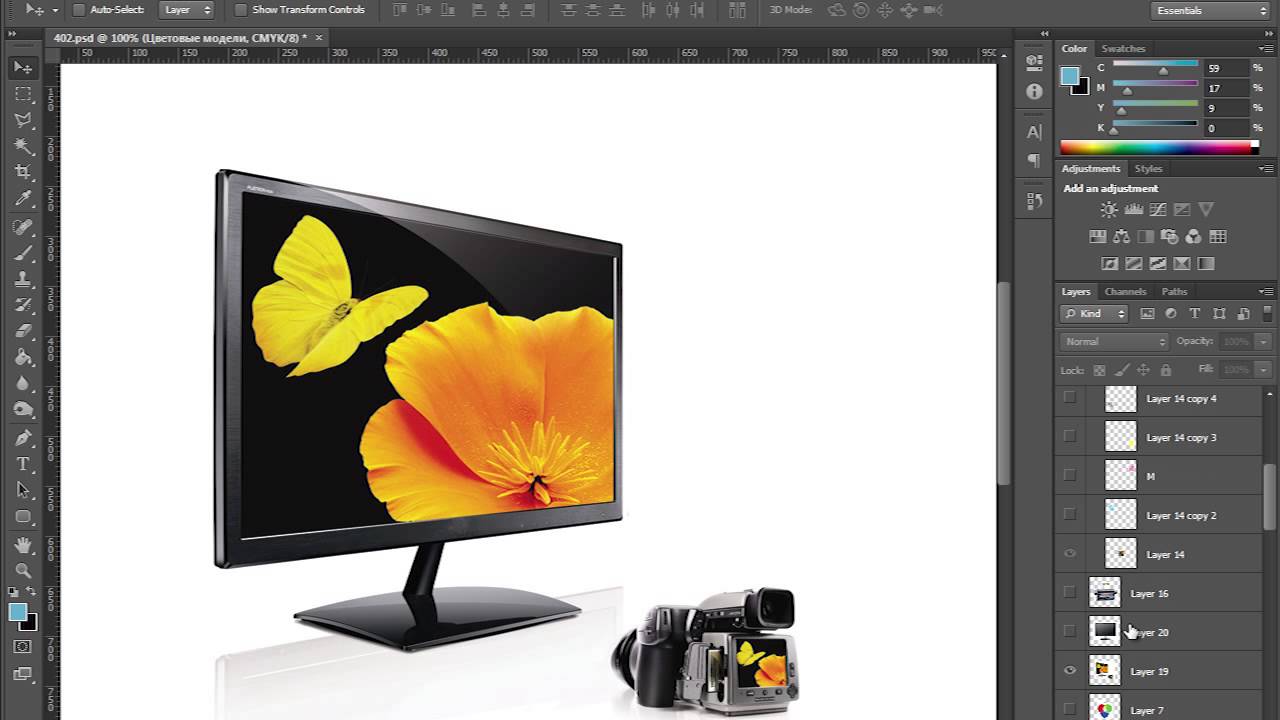Select the Magic Wand tool
The image size is (1280, 720).
click(x=23, y=146)
